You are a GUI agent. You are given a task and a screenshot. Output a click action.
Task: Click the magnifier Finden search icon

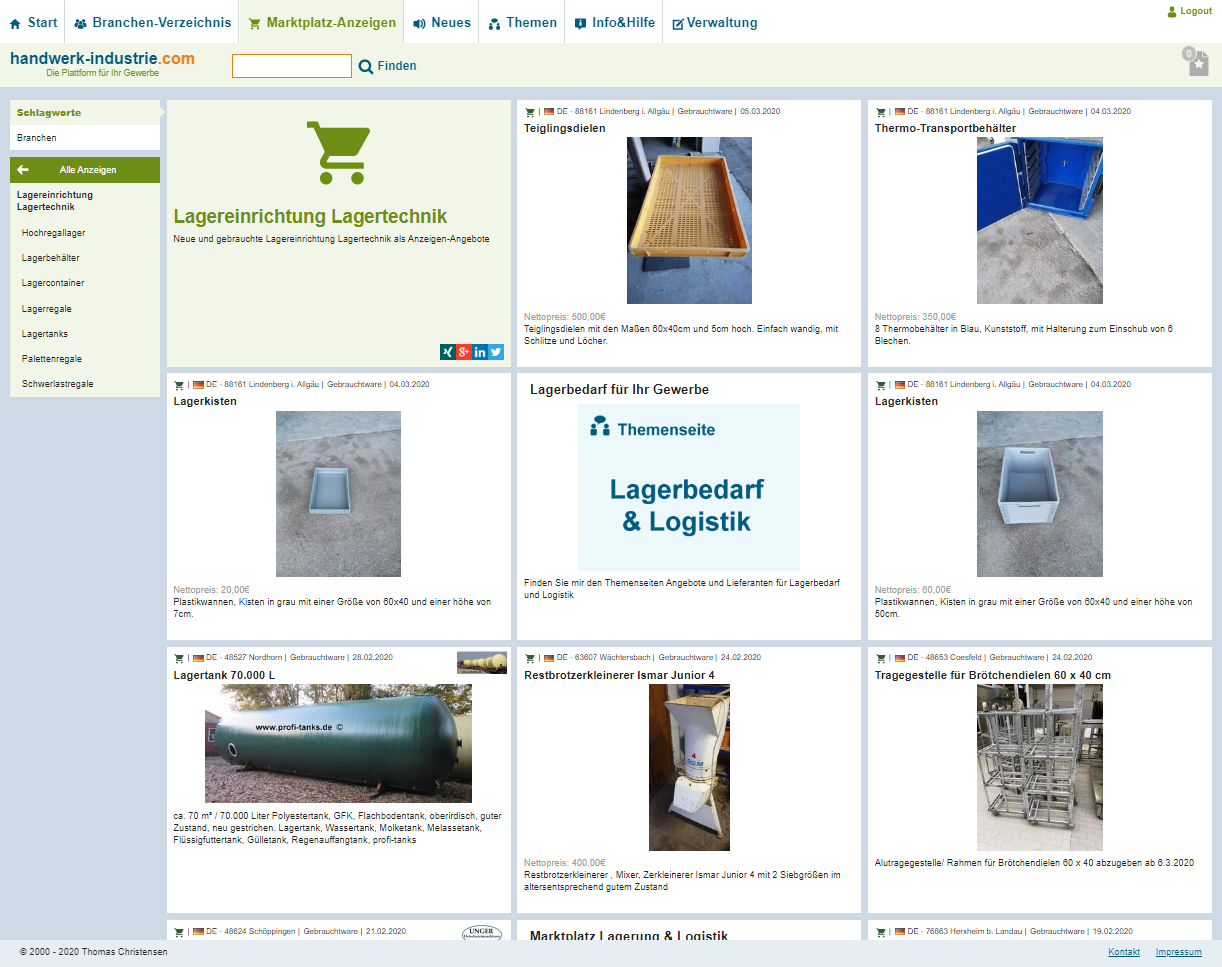tap(366, 67)
